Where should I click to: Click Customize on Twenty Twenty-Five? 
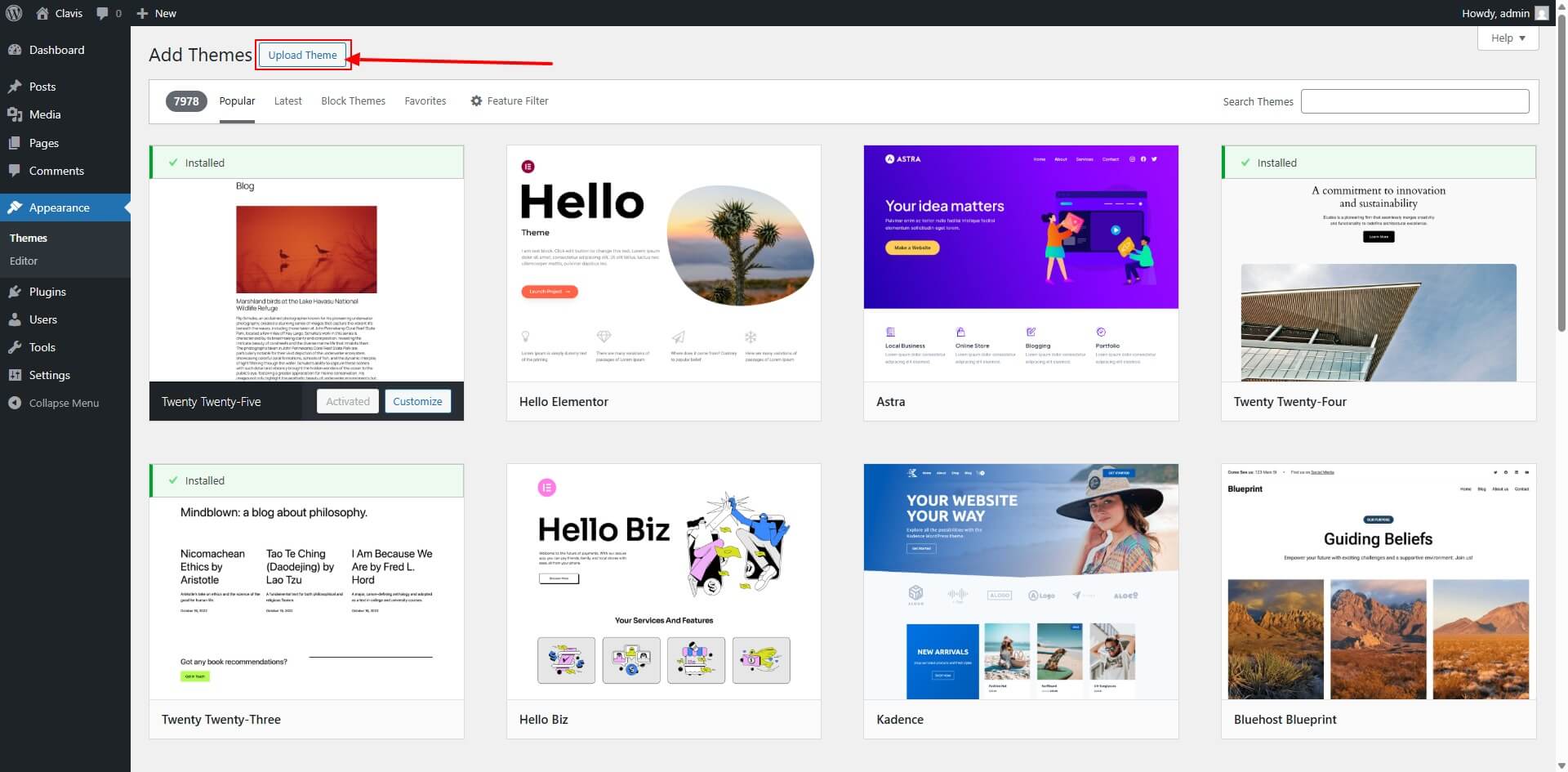(x=417, y=401)
